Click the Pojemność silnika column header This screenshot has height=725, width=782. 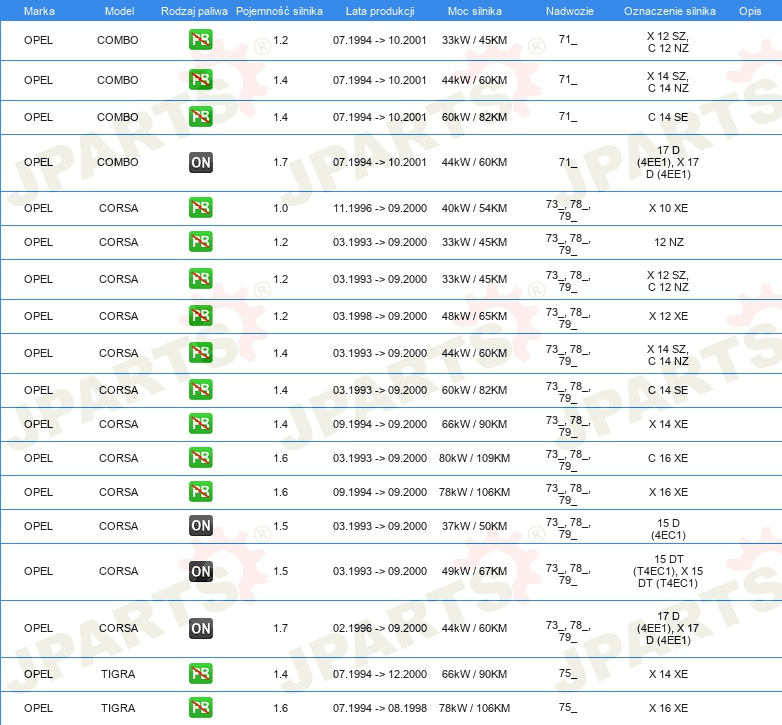279,10
